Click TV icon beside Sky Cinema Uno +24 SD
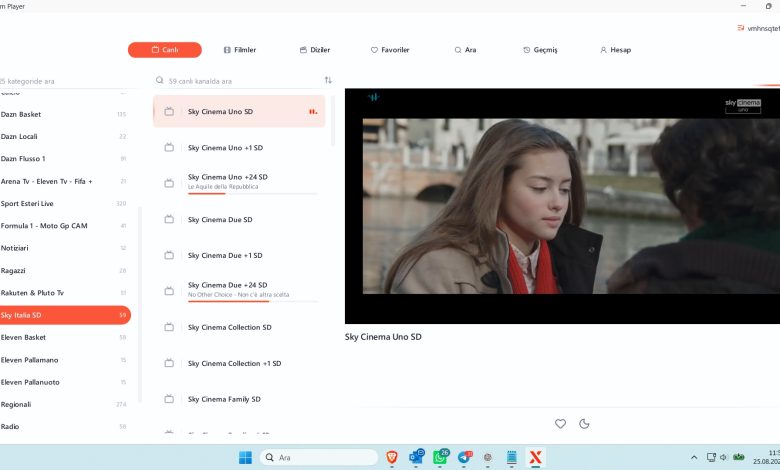This screenshot has height=470, width=780. (169, 183)
